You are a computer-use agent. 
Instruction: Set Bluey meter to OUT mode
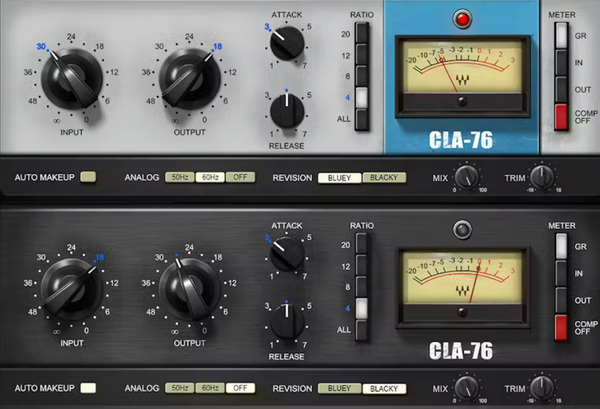(561, 90)
